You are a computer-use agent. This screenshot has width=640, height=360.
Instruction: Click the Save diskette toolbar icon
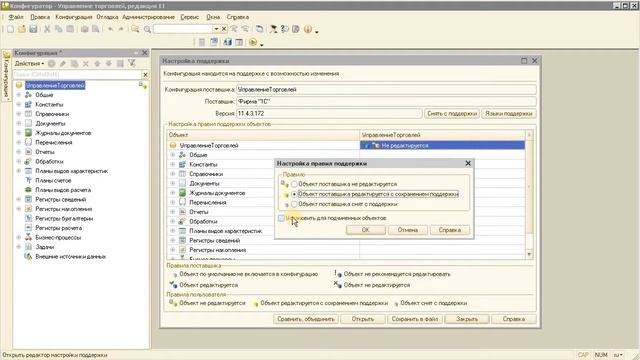click(33, 29)
